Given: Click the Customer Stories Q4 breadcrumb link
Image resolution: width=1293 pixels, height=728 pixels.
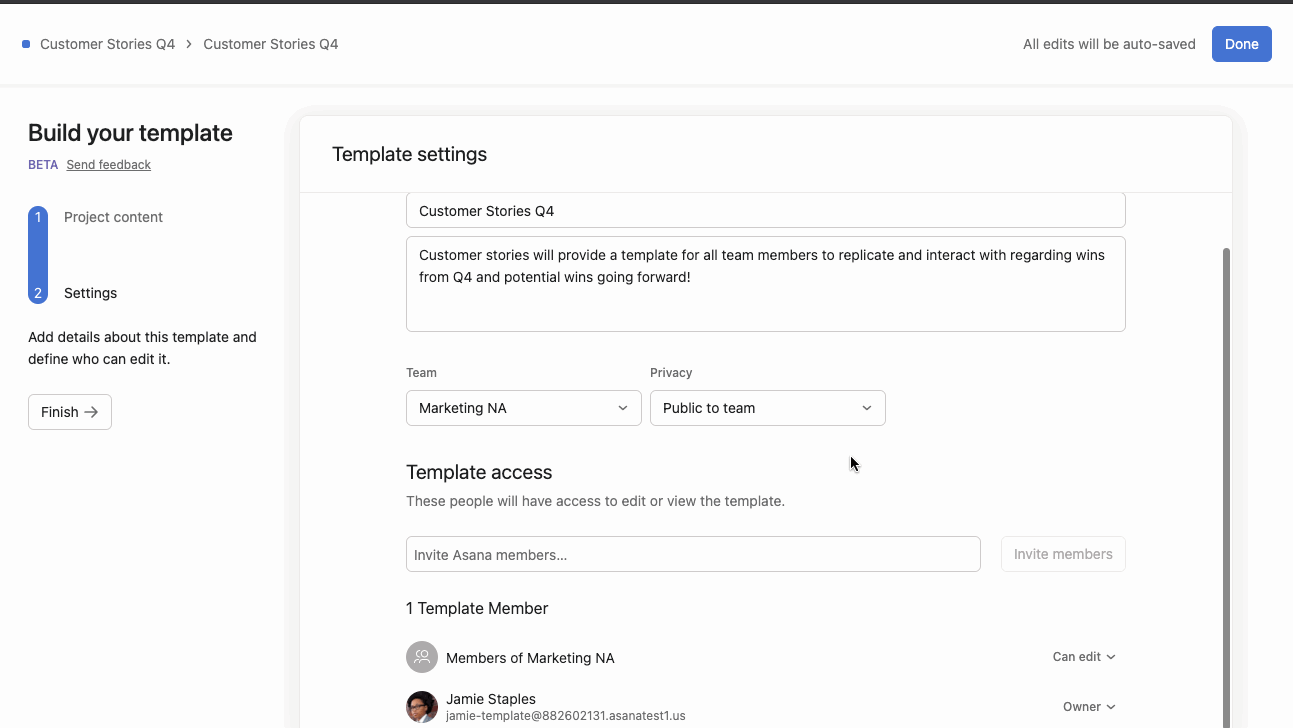Looking at the screenshot, I should pyautogui.click(x=107, y=44).
